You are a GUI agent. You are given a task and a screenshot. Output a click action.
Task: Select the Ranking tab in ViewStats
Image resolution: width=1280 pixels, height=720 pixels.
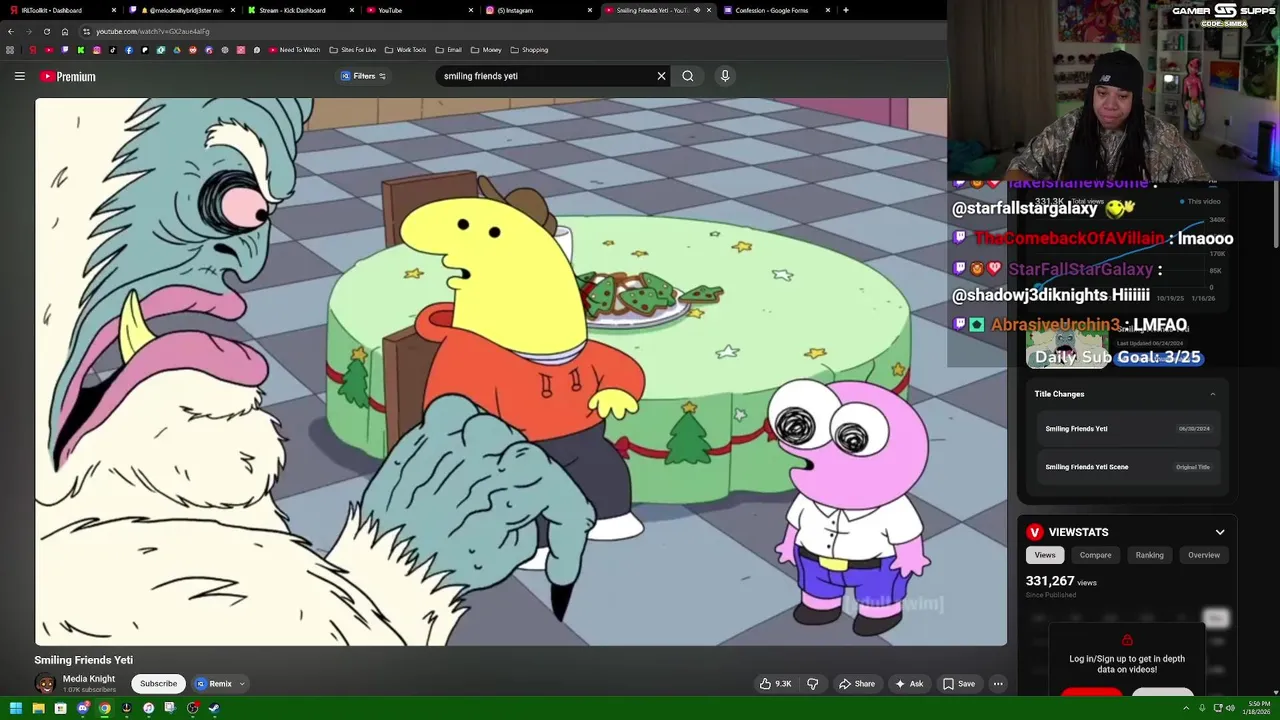1149,555
